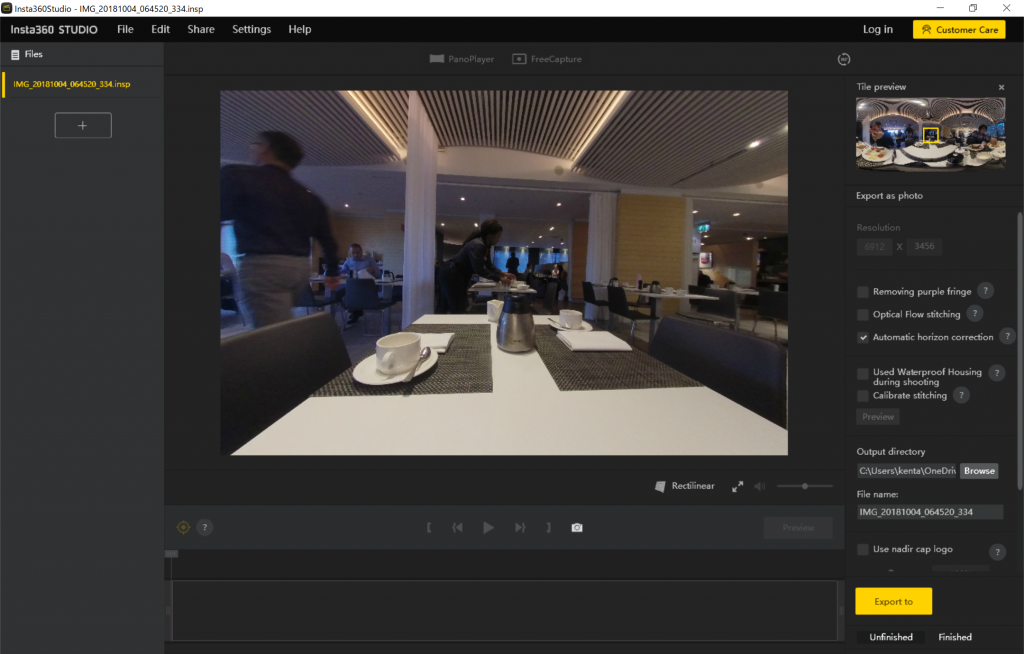Click the Export to button
The height and width of the screenshot is (654, 1024).
point(893,601)
